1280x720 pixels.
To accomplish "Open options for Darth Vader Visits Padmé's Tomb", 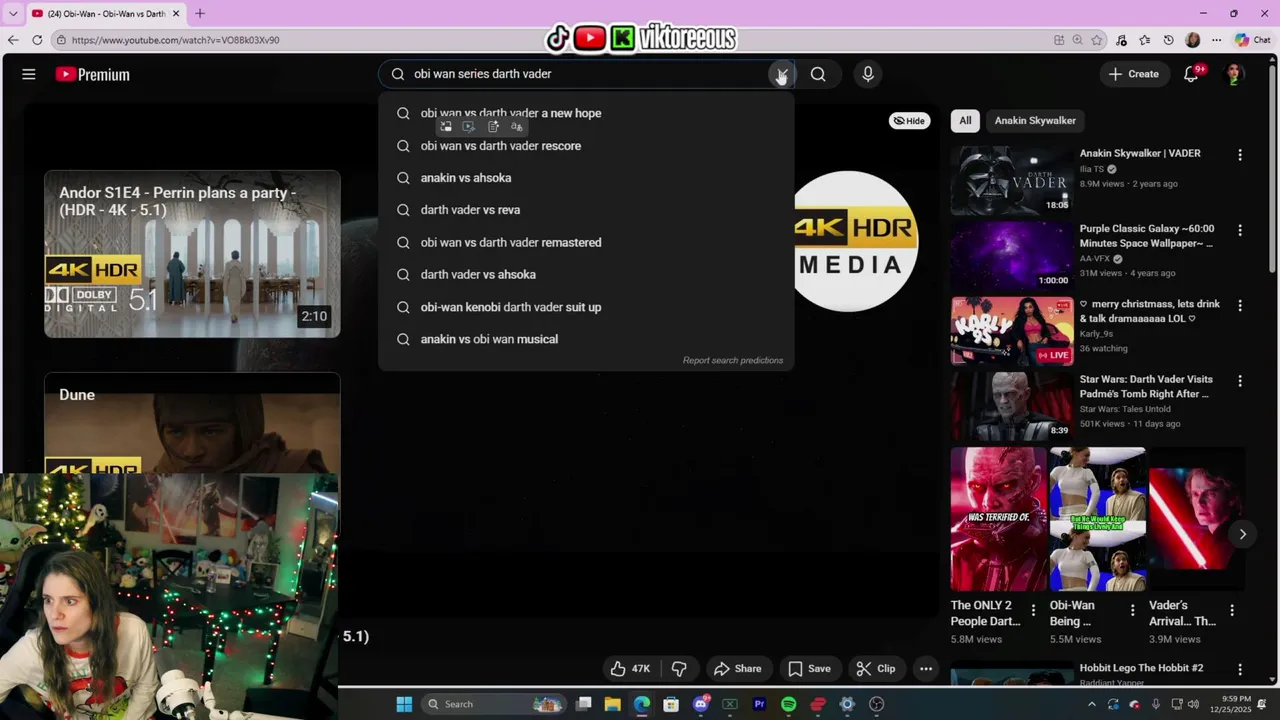I will pos(1240,381).
